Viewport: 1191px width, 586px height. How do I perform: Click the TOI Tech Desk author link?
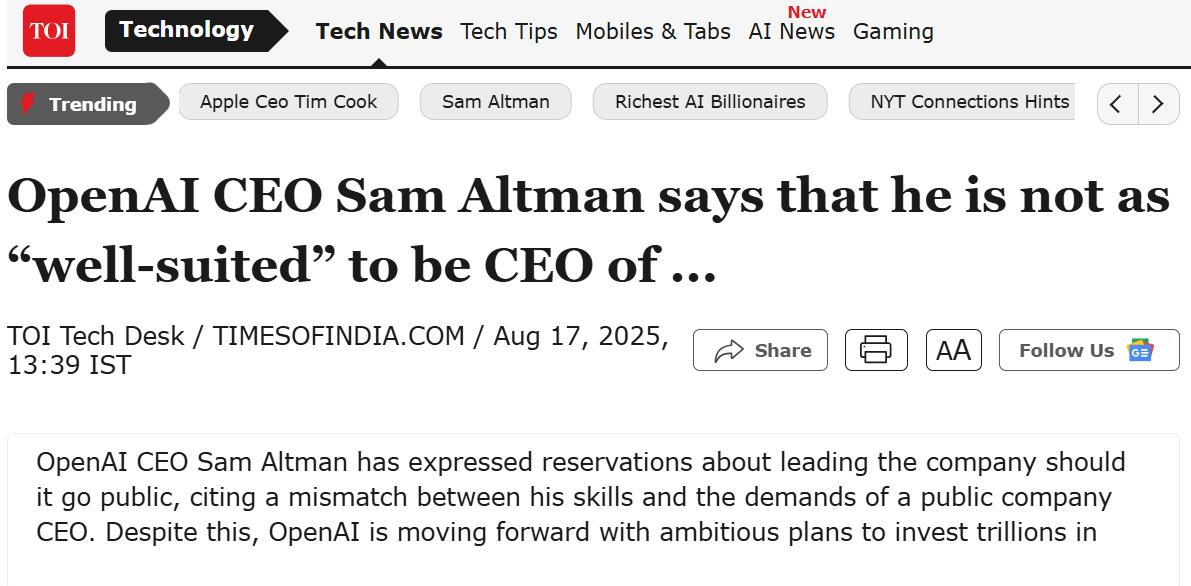point(96,336)
